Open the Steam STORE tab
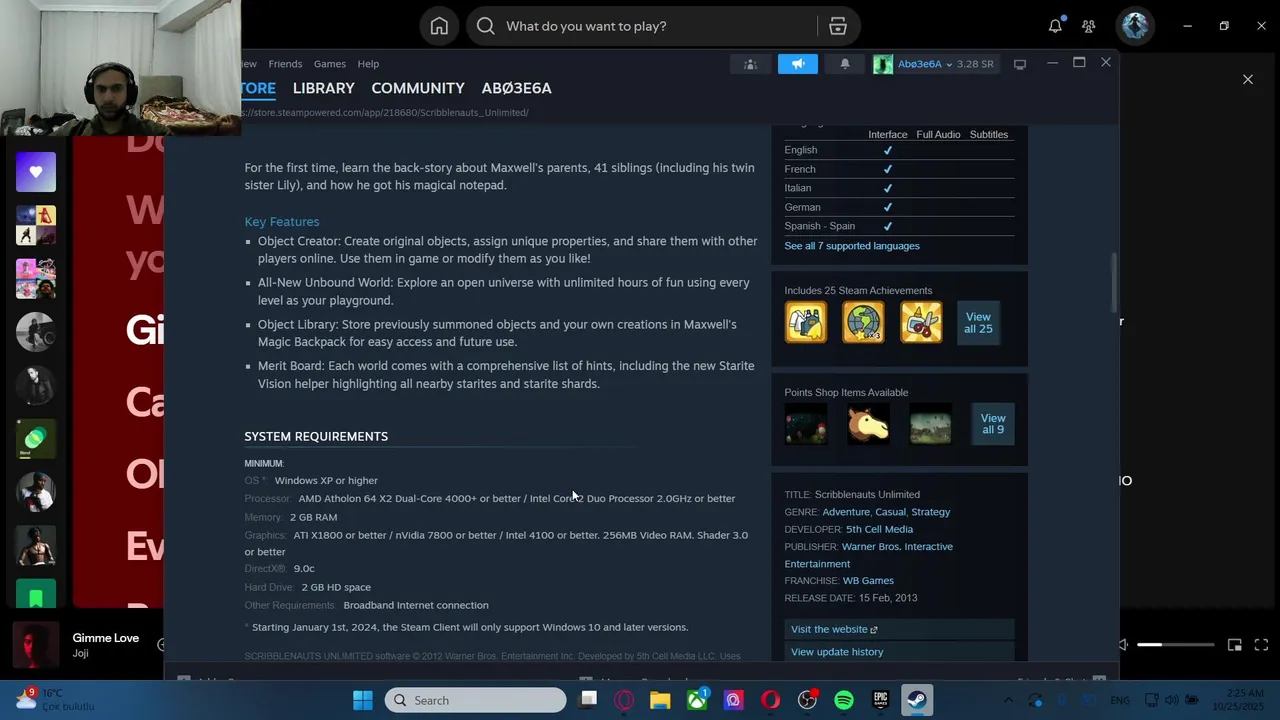The height and width of the screenshot is (720, 1280). (258, 88)
